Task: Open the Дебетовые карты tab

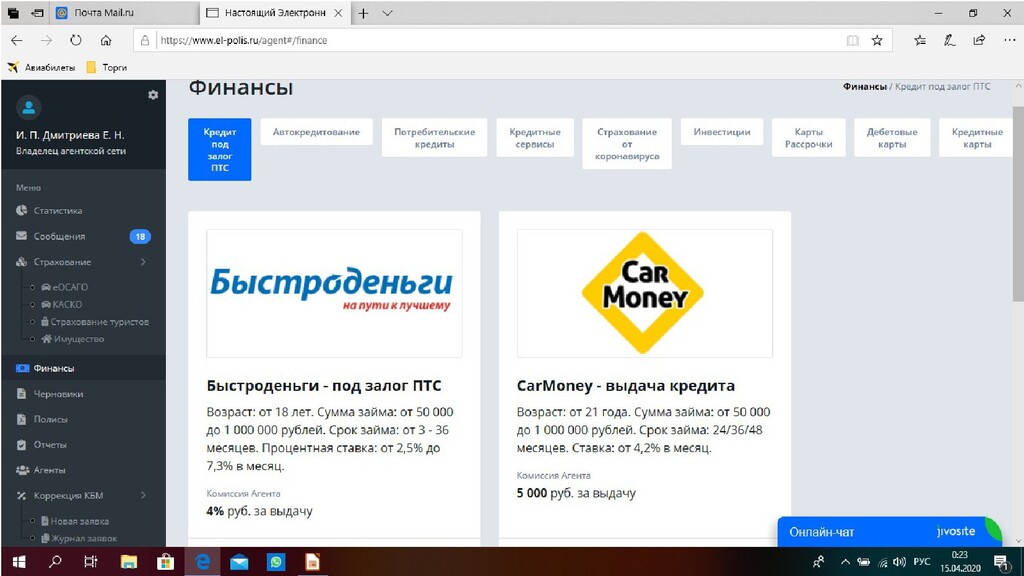Action: [892, 137]
